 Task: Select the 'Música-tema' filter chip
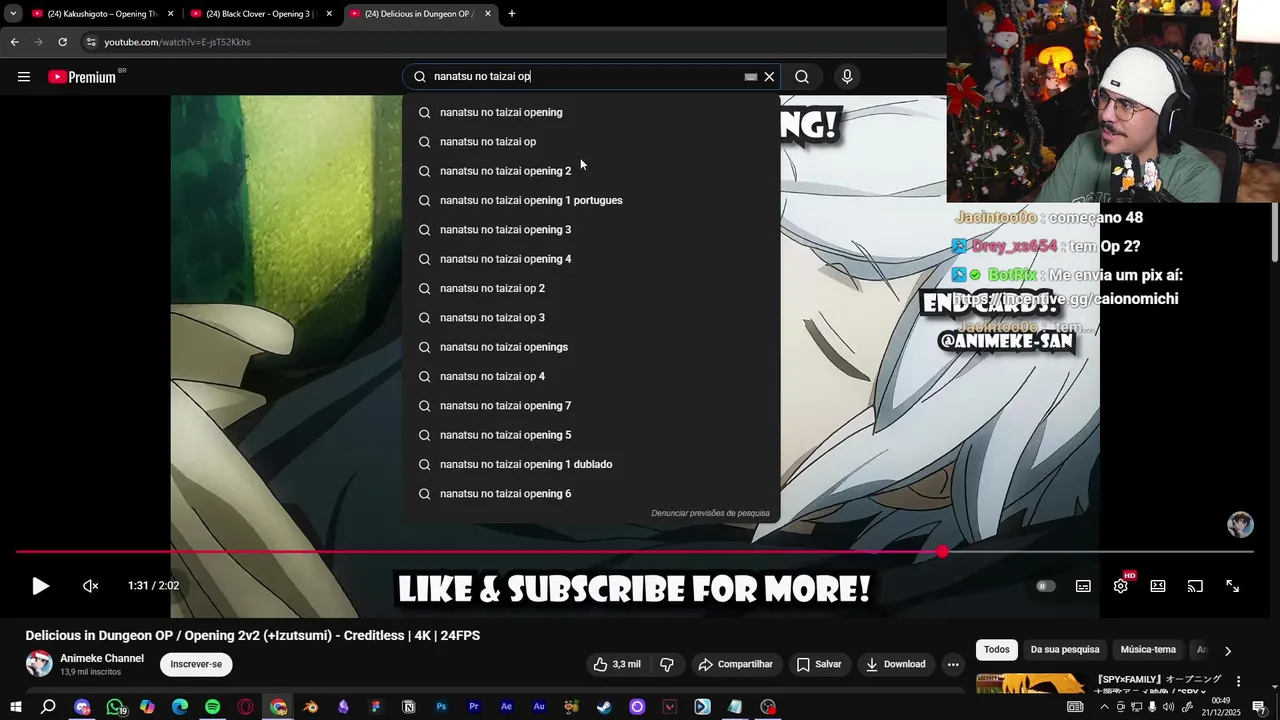click(1148, 650)
